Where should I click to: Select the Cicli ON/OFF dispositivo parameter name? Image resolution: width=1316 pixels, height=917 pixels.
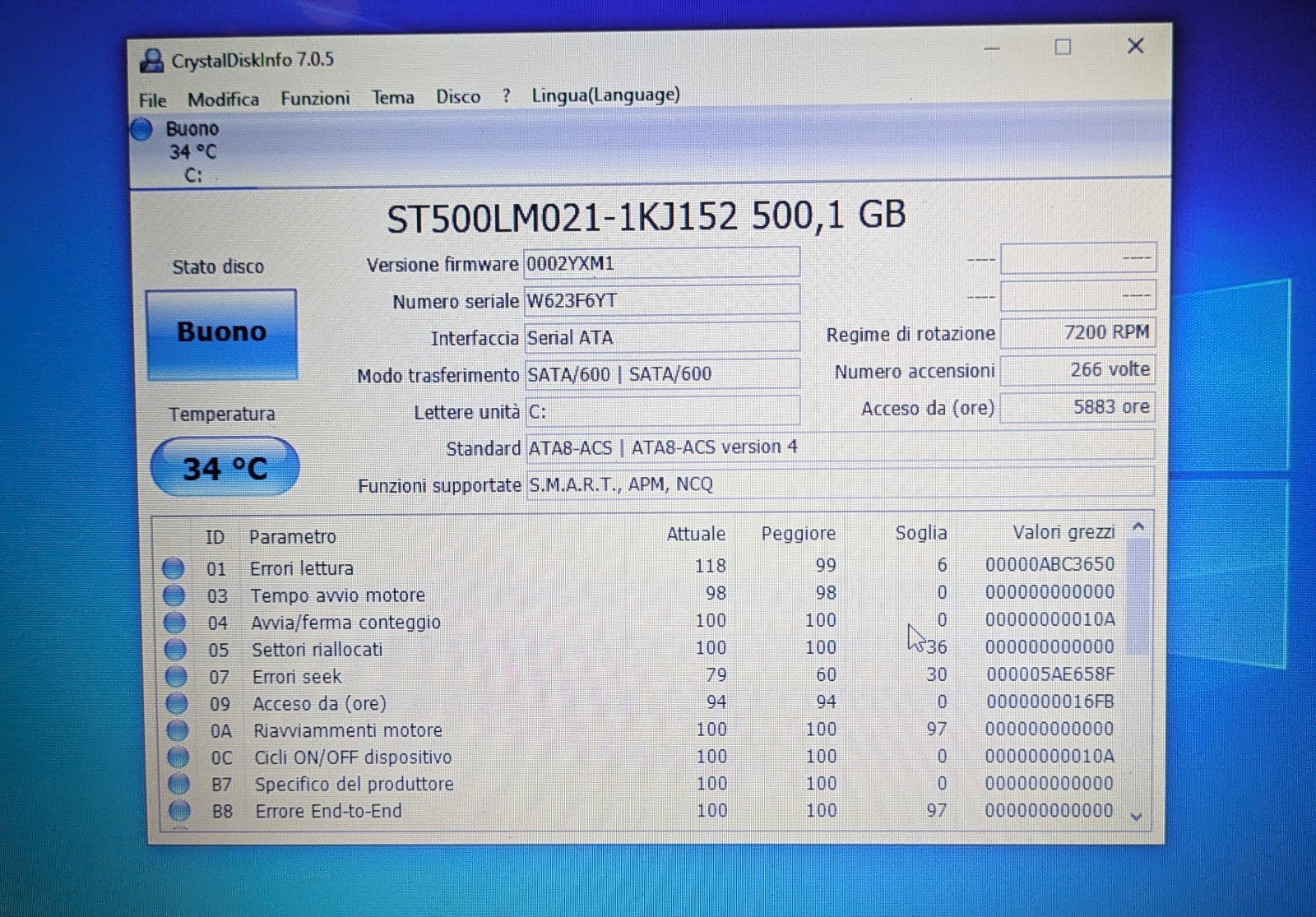click(353, 757)
